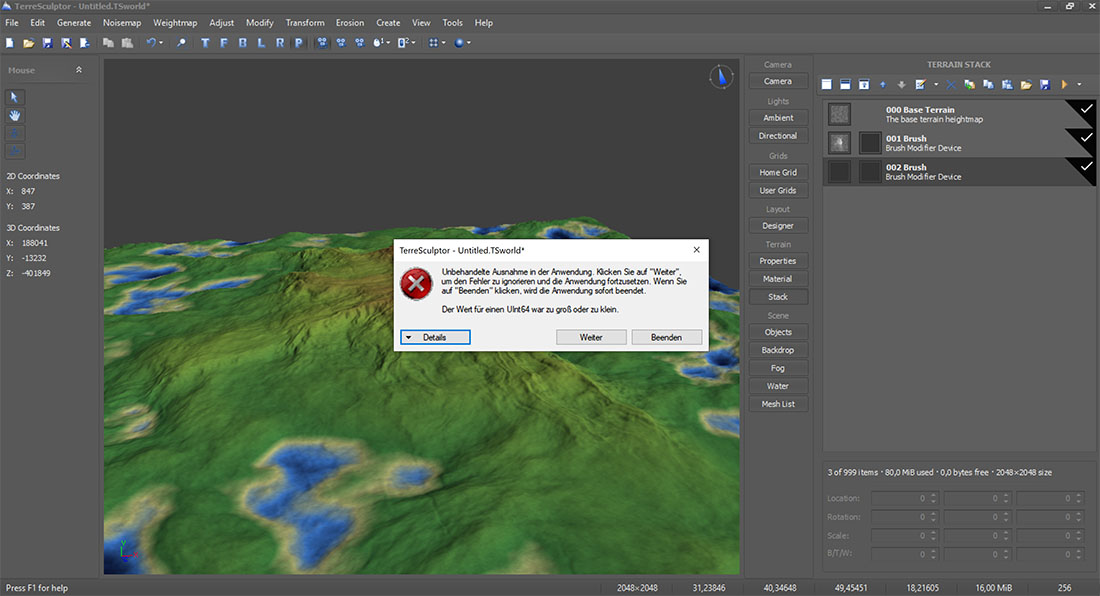Click the Directional light button
Screen dimensions: 1100x596
coord(778,136)
